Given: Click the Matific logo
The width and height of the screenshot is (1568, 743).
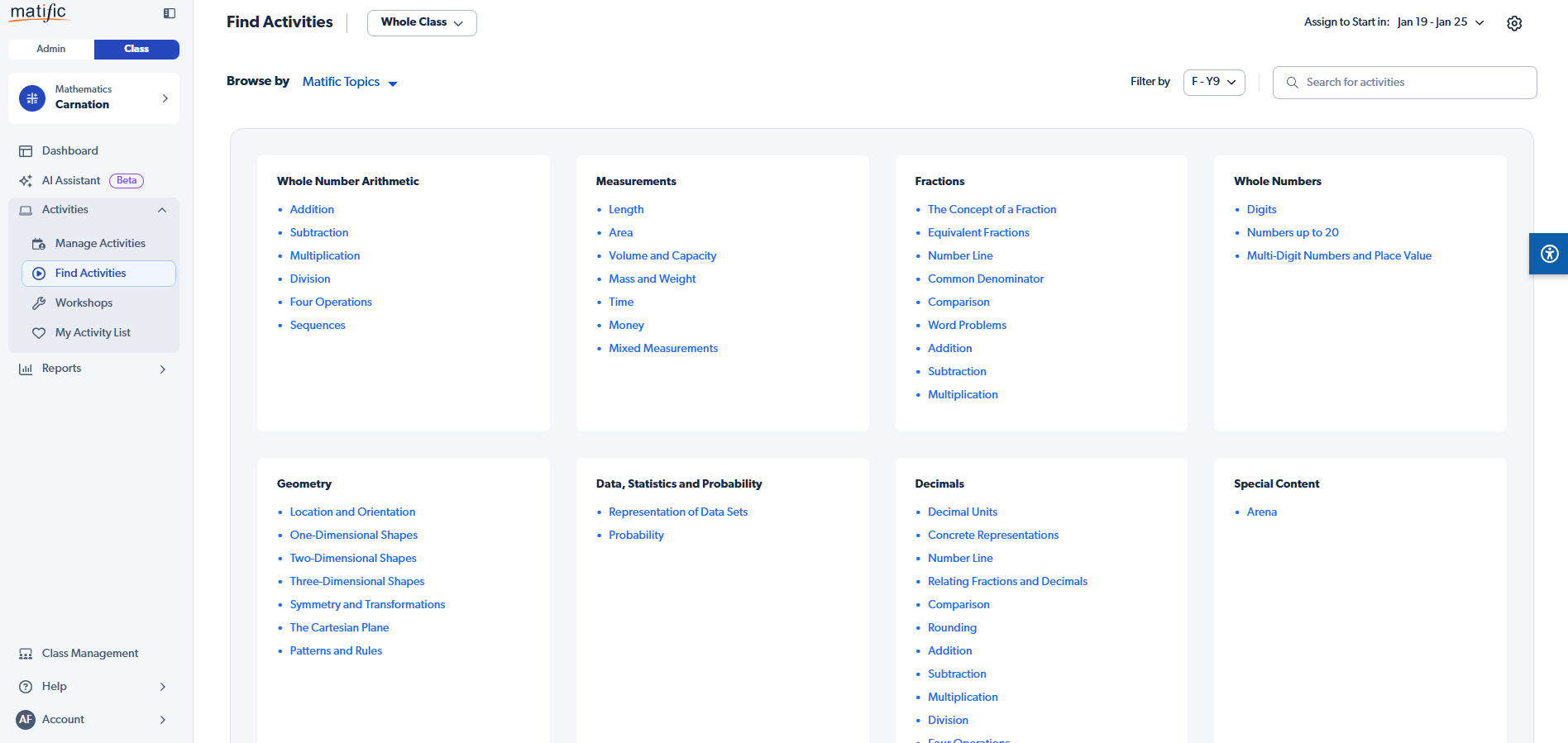Looking at the screenshot, I should 38,12.
